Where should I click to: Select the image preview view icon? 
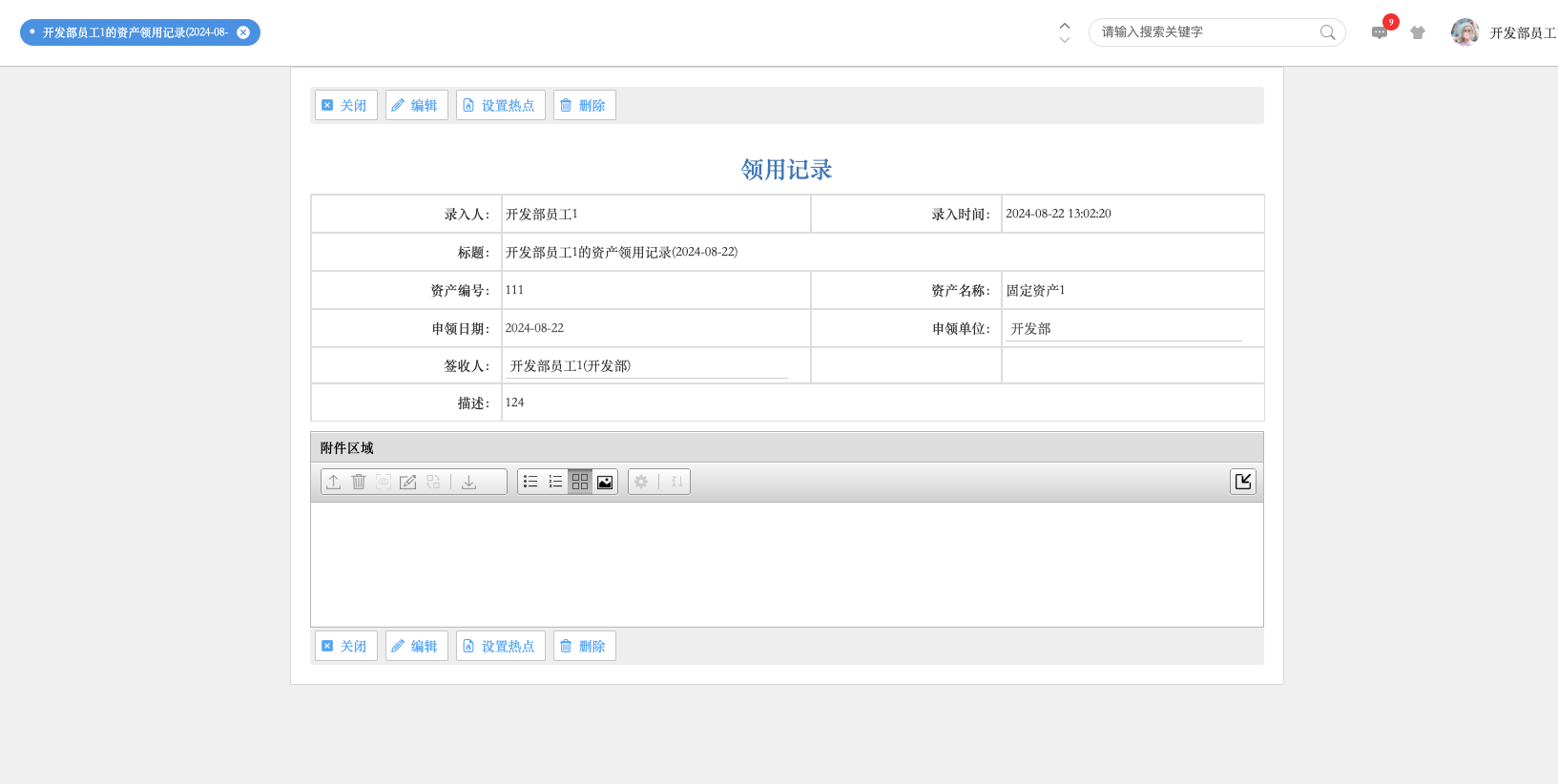(x=605, y=482)
